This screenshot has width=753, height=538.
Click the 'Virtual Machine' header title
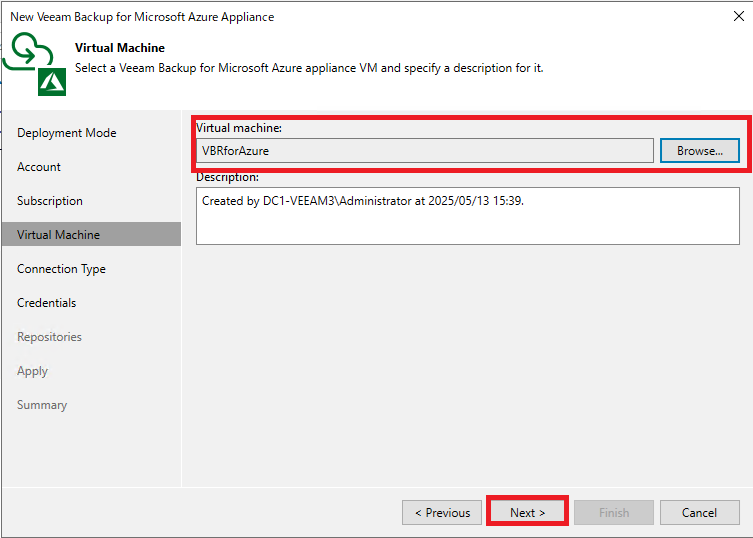click(120, 48)
